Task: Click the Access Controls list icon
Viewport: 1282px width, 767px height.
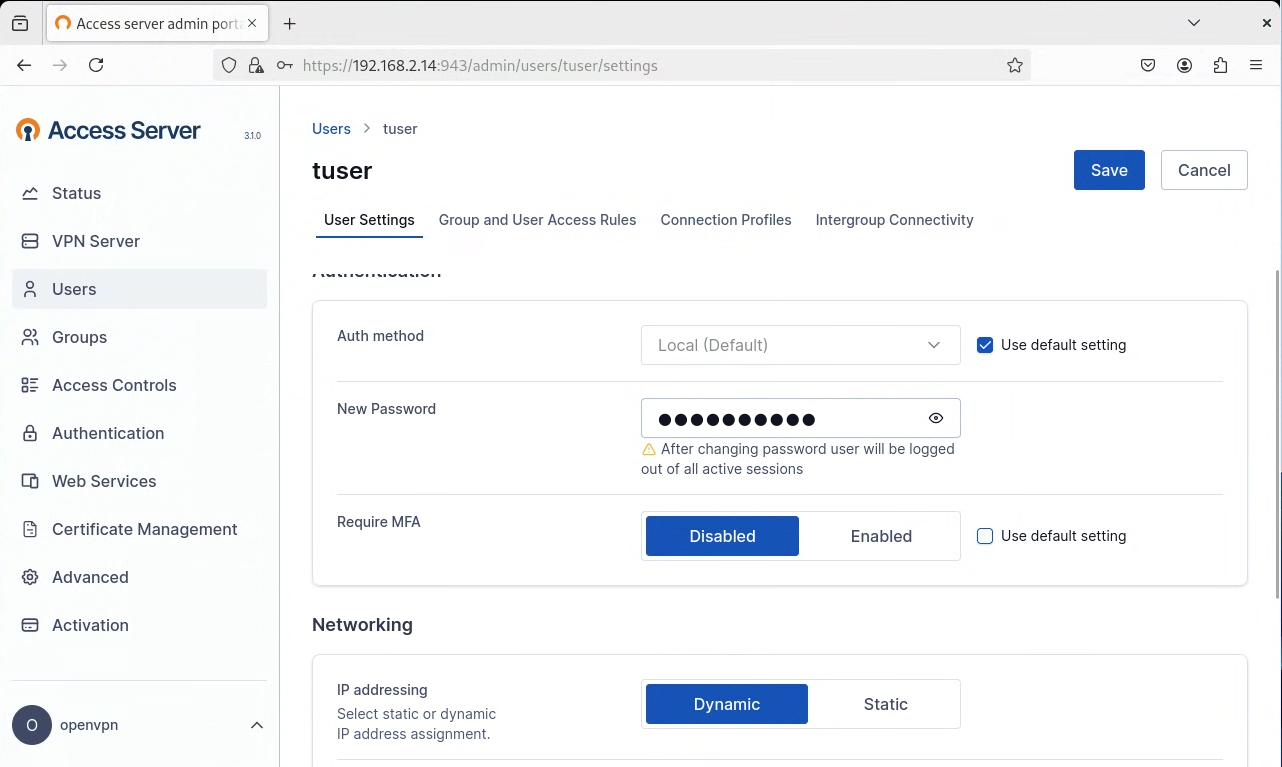Action: tap(30, 385)
